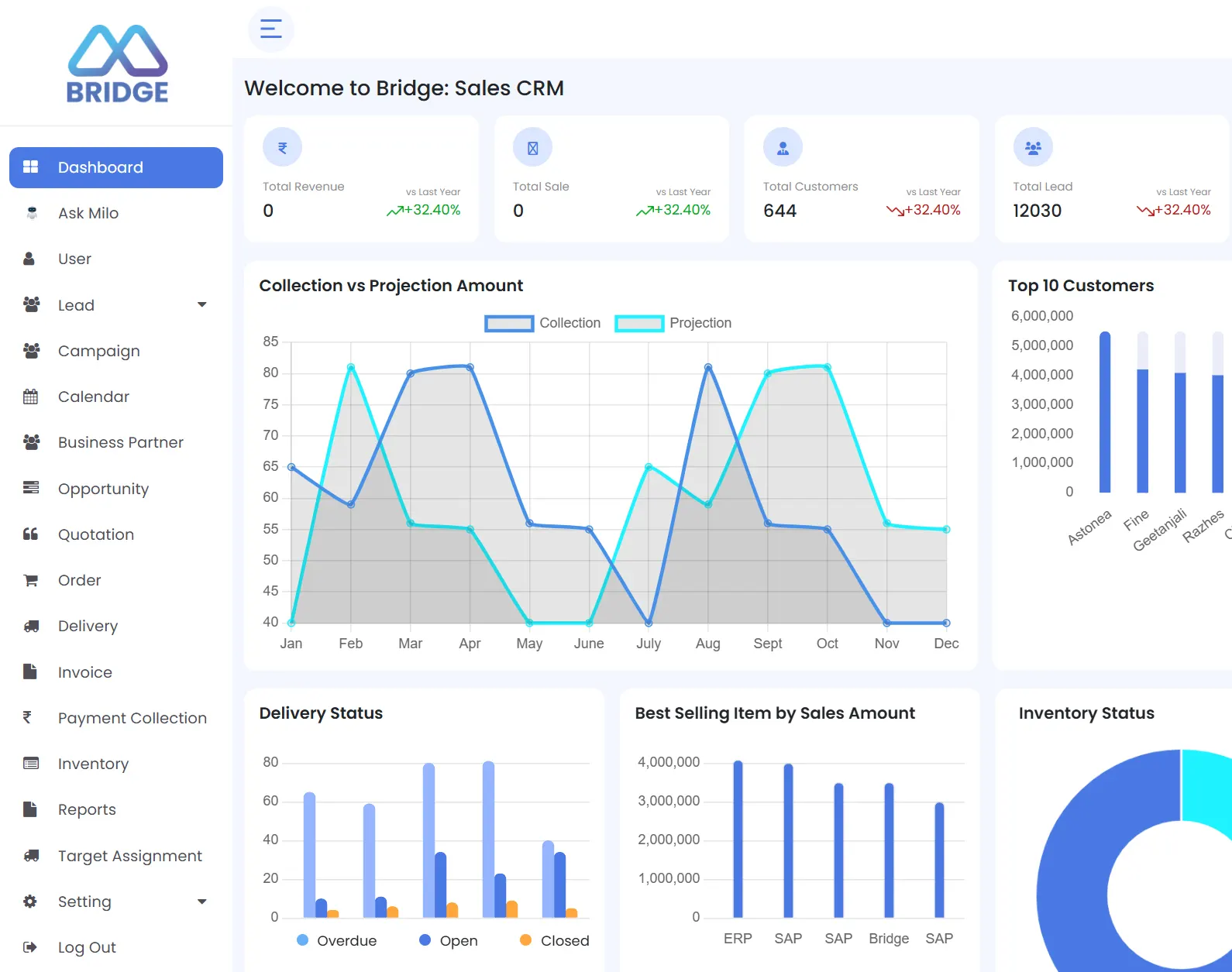Viewport: 1232px width, 972px height.
Task: Click the Top 10 Customers heading
Action: point(1081,285)
